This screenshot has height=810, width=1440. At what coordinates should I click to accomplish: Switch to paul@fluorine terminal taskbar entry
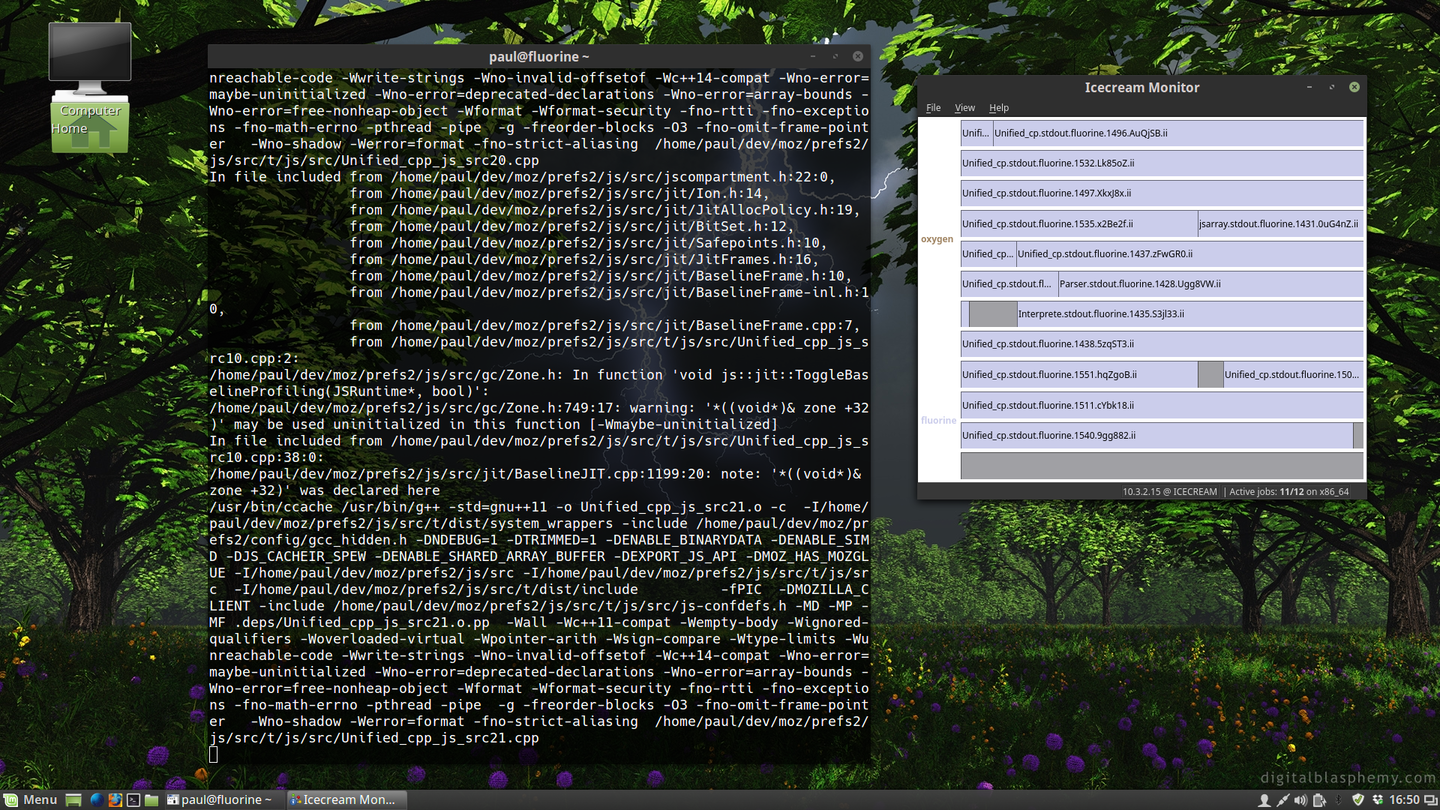(222, 800)
